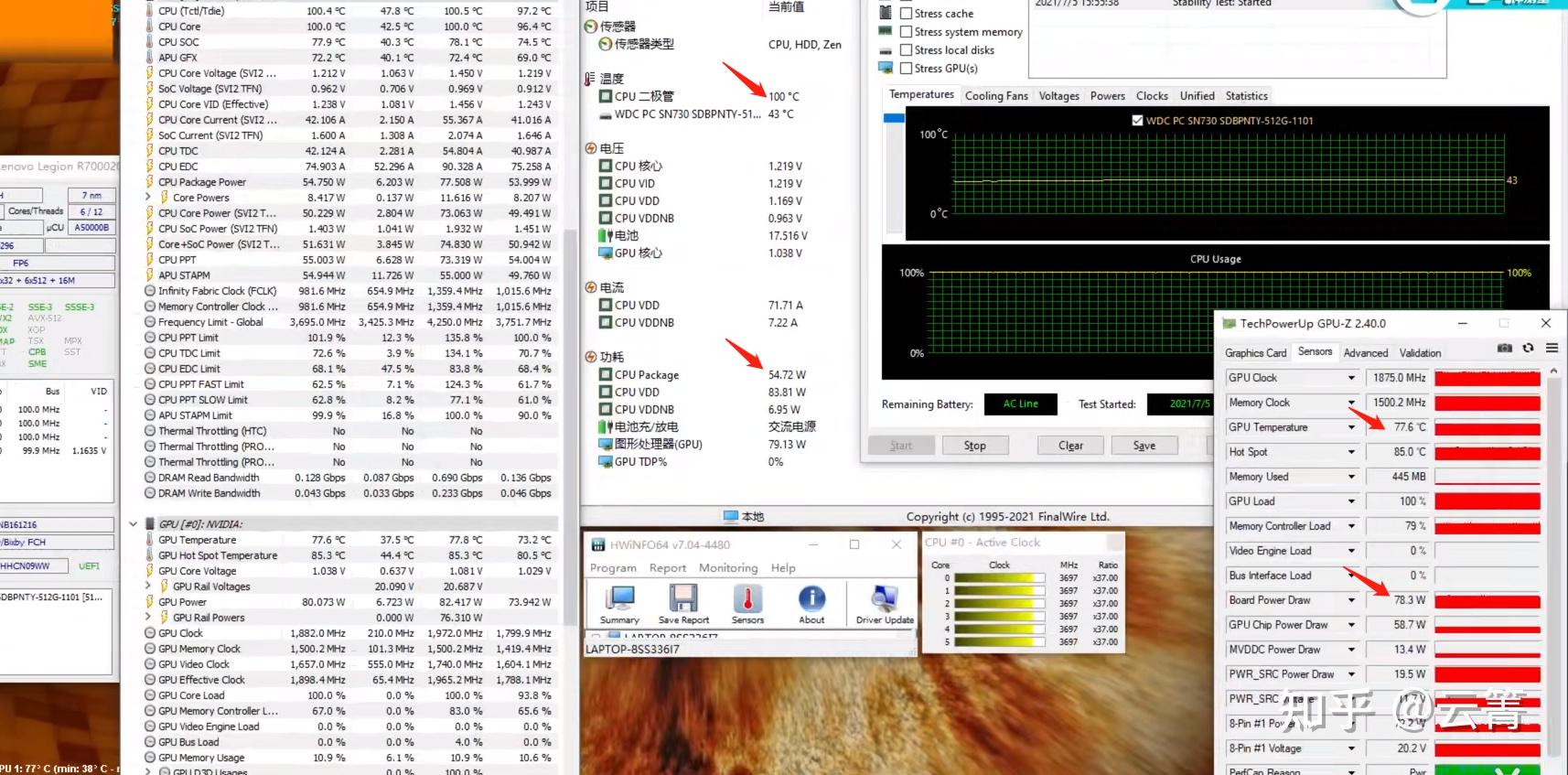This screenshot has height=775, width=1568.
Task: Click Core 0 clock bar in Active Clock
Action: click(1000, 578)
